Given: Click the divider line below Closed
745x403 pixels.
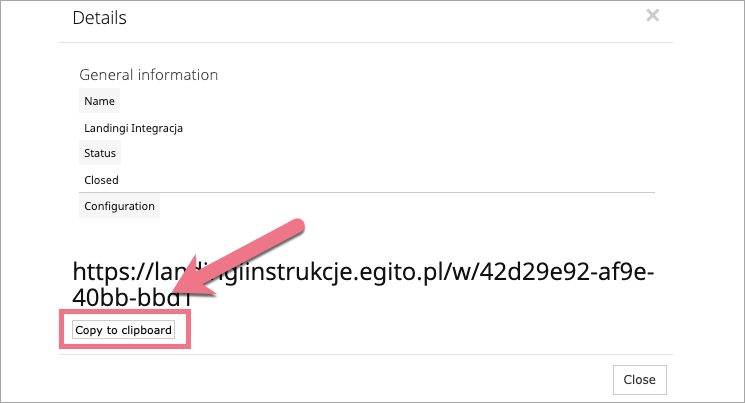Looking at the screenshot, I should pos(400,192).
